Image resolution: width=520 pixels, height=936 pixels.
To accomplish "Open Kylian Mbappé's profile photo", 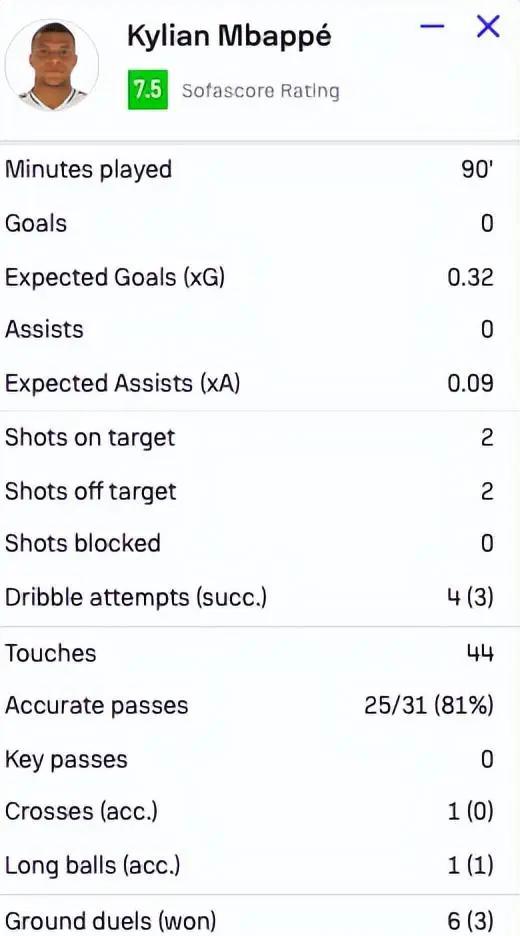I will point(52,65).
